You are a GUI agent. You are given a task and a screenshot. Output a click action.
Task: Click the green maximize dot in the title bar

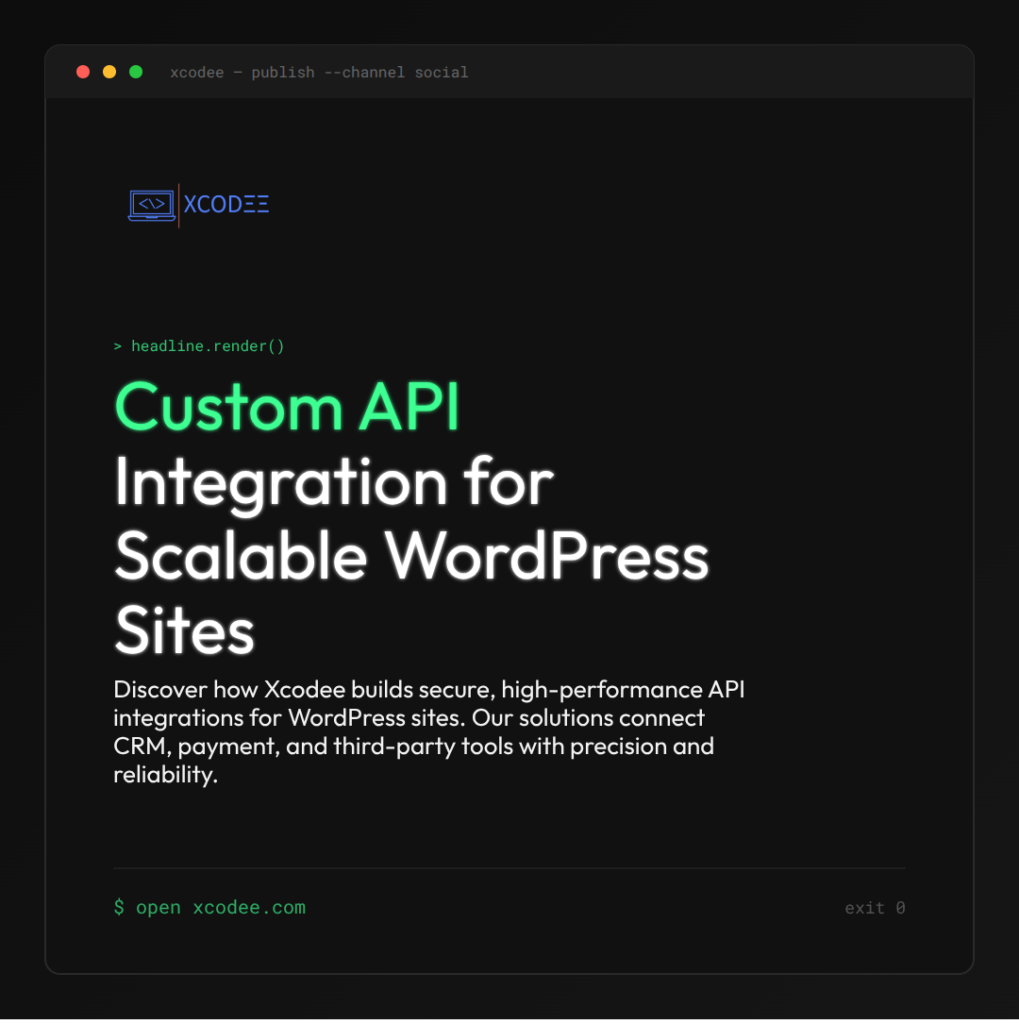click(136, 72)
